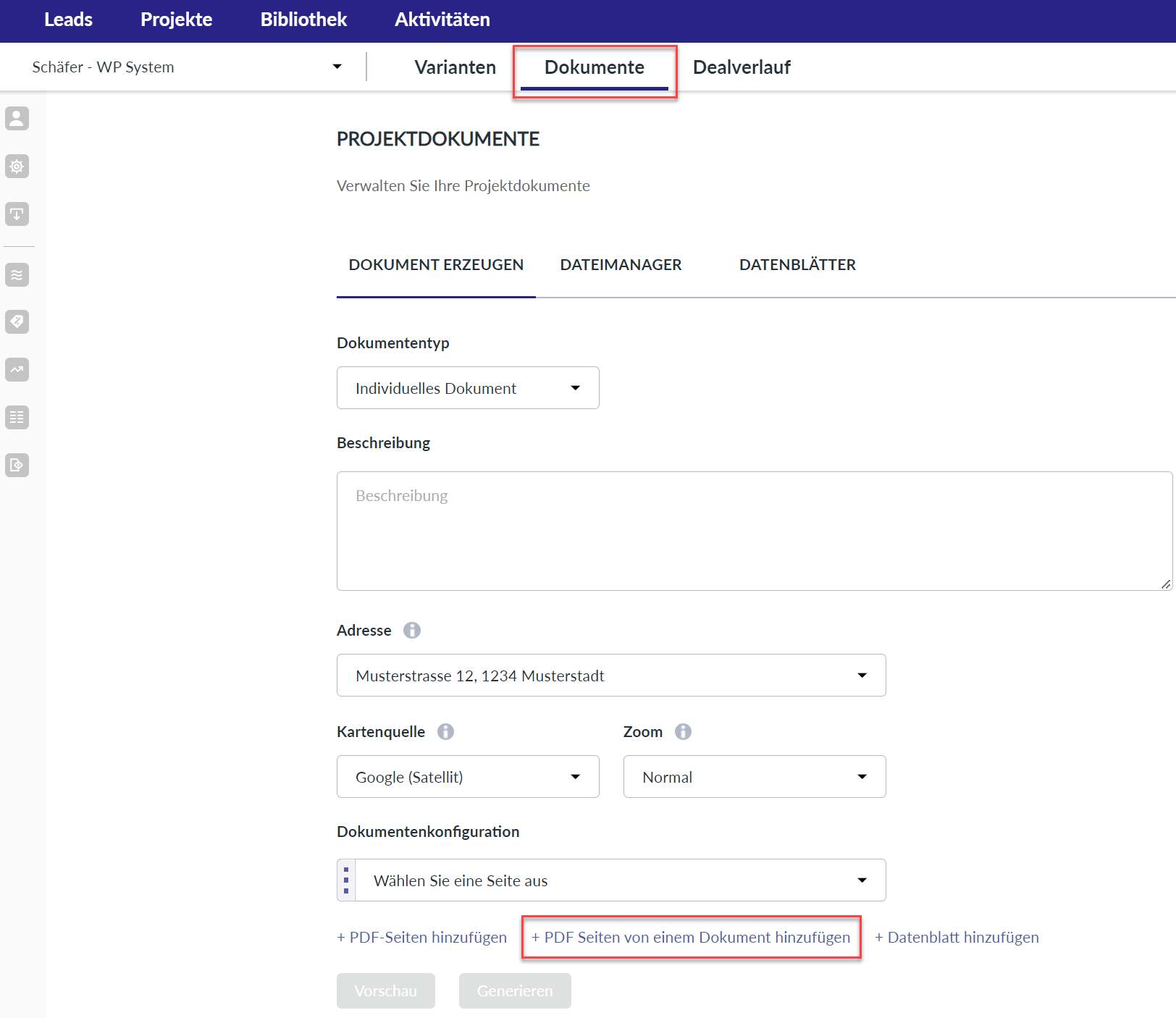Screen dimensions: 1176x1018
Task: Click the download arrow sidebar icon
Action: pos(17,214)
